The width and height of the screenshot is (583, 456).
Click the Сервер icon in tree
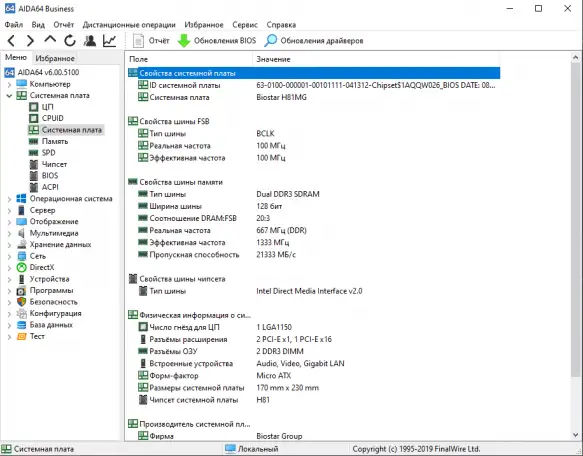[x=22, y=210]
